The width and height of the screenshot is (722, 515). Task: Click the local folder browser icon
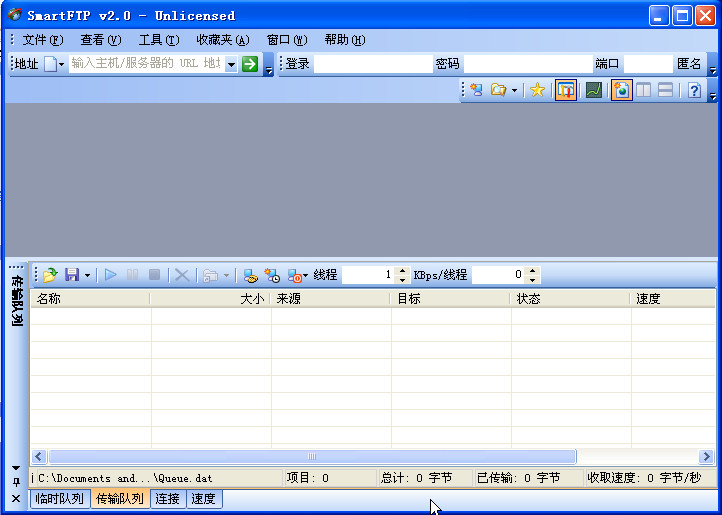(x=498, y=90)
